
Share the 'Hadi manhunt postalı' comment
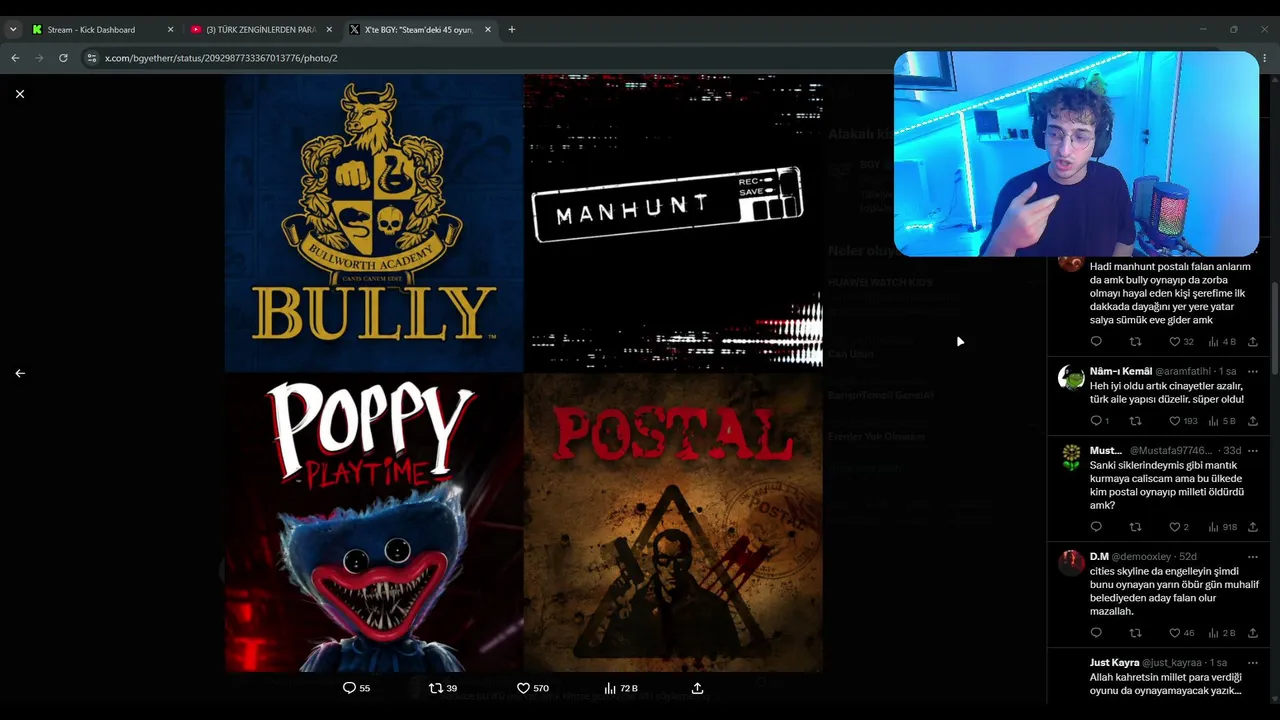click(1252, 342)
